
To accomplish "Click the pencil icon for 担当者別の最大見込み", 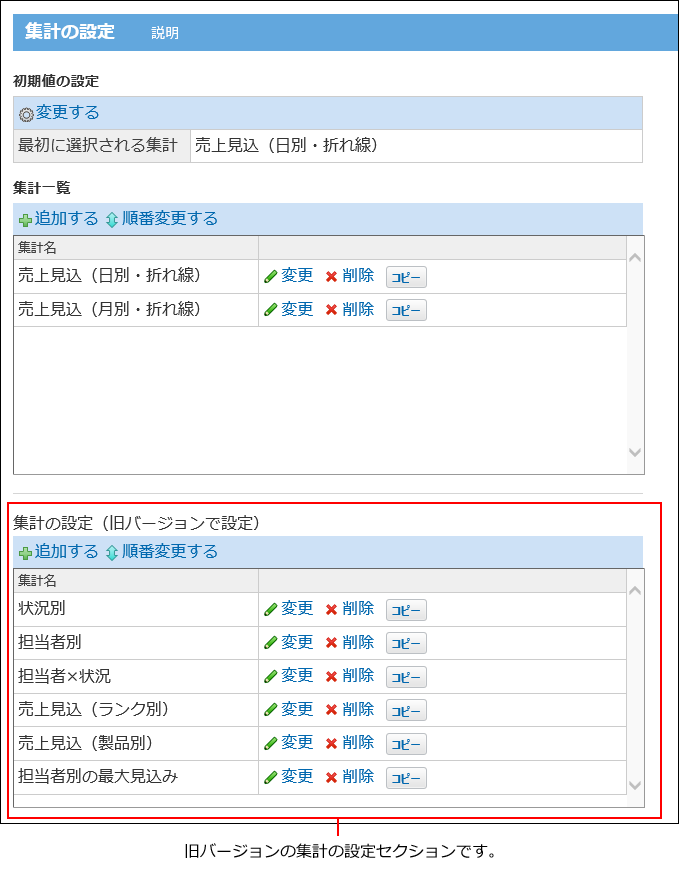I will coord(271,777).
